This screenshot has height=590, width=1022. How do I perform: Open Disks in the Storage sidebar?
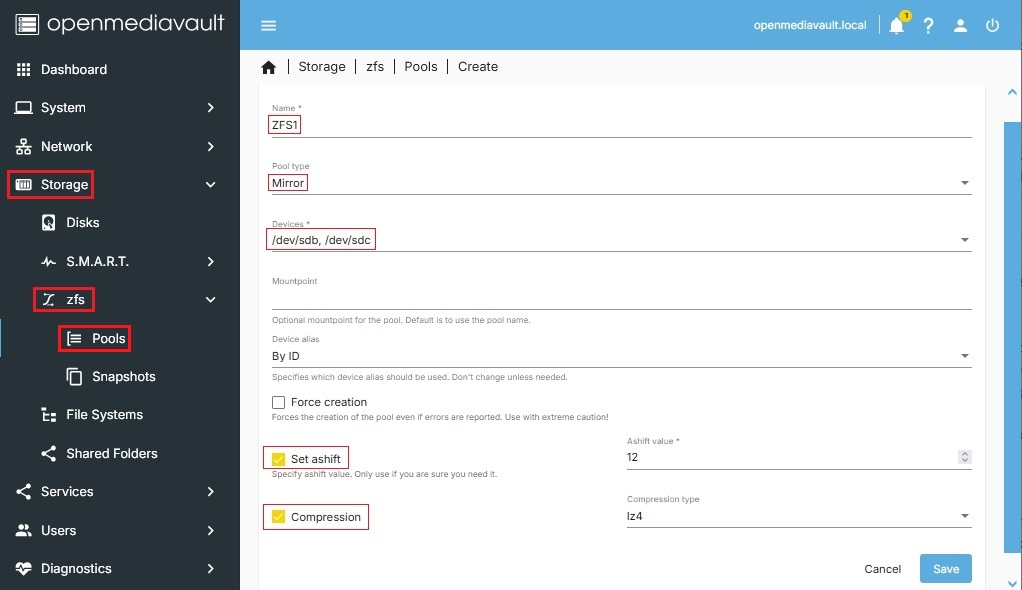[82, 223]
